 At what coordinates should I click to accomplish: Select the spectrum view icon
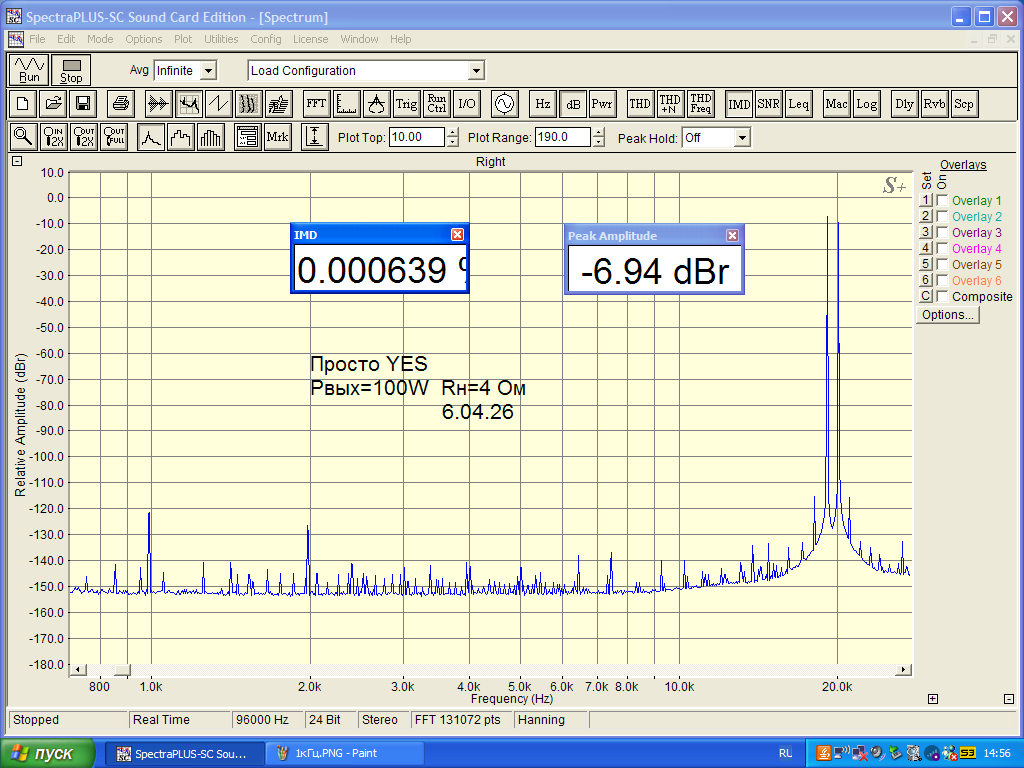(189, 104)
